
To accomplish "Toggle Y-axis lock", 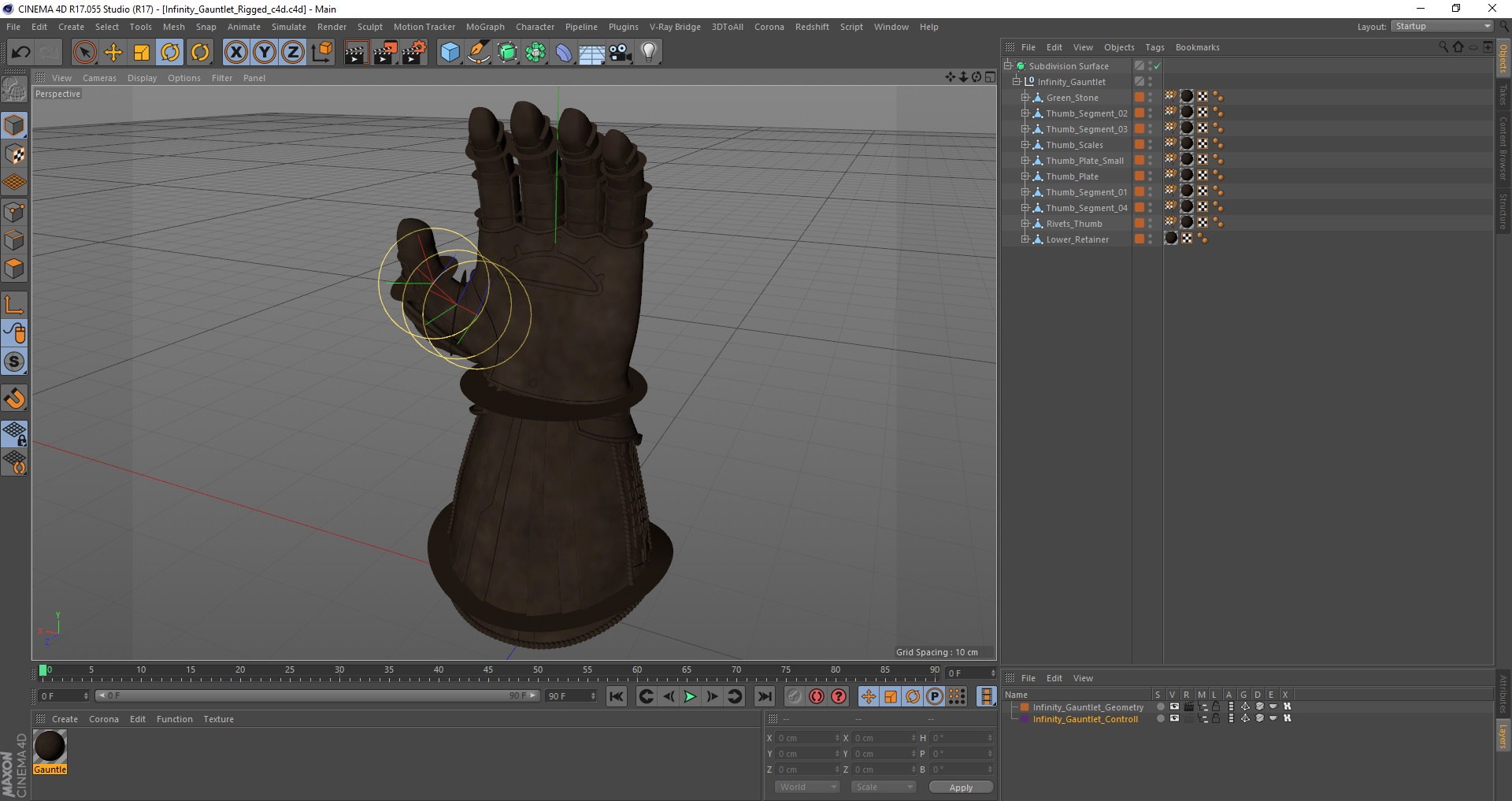I will 265,53.
